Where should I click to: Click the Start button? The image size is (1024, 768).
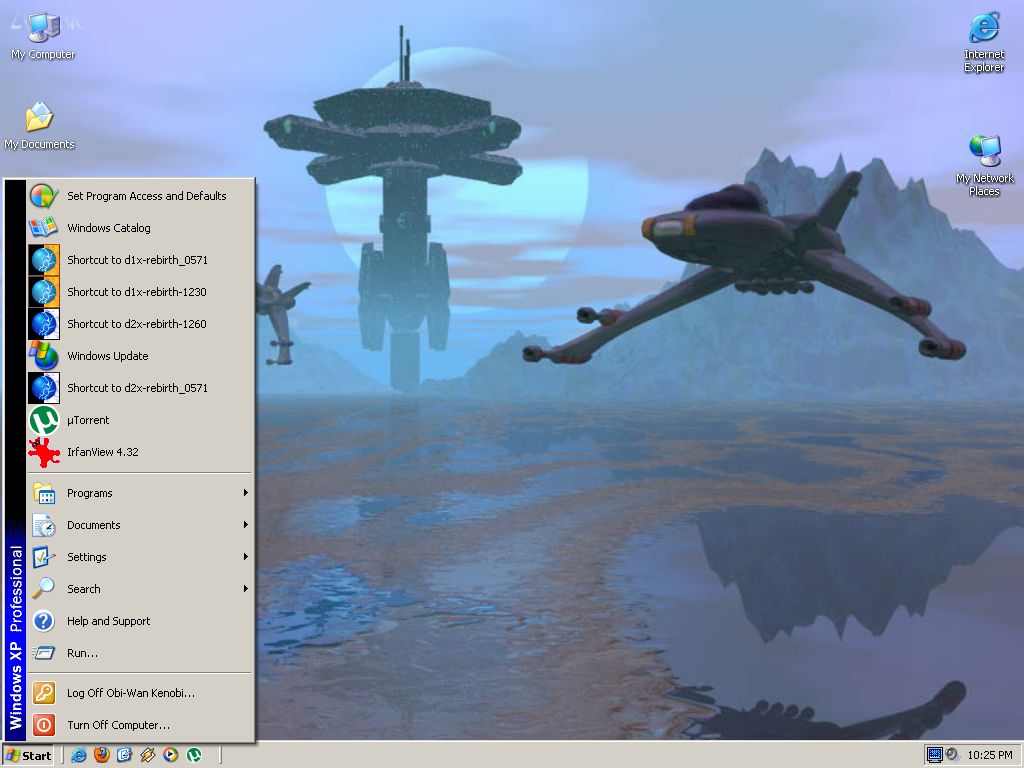[x=28, y=755]
